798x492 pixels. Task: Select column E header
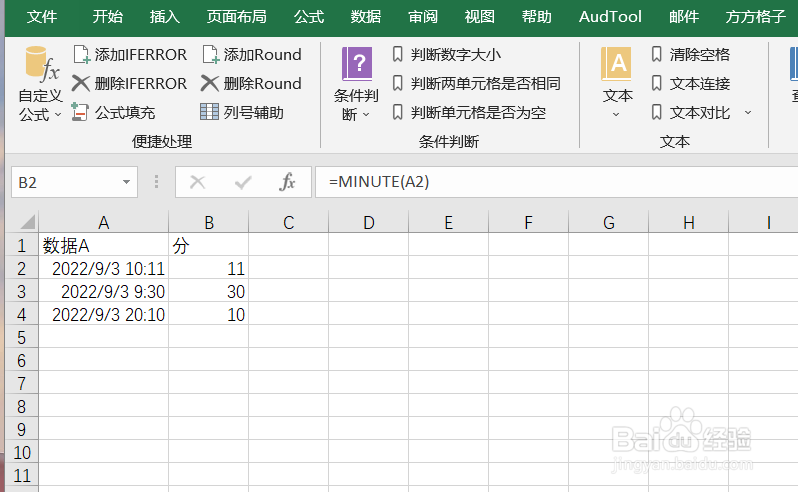pos(448,222)
